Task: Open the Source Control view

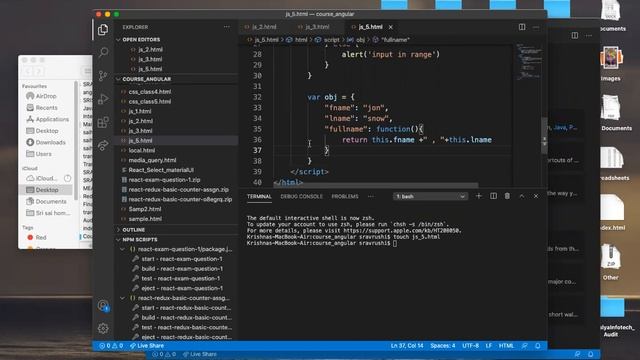Action: pyautogui.click(x=103, y=76)
